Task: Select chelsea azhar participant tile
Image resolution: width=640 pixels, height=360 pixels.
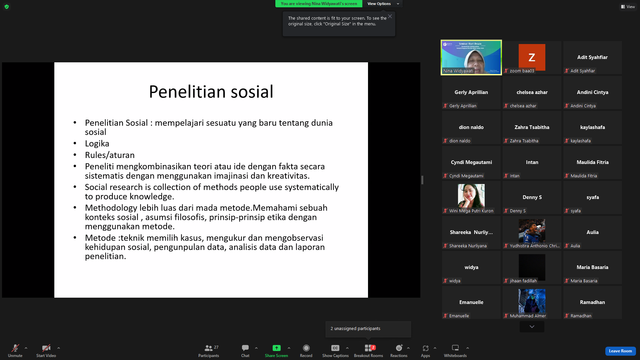Action: [x=532, y=92]
